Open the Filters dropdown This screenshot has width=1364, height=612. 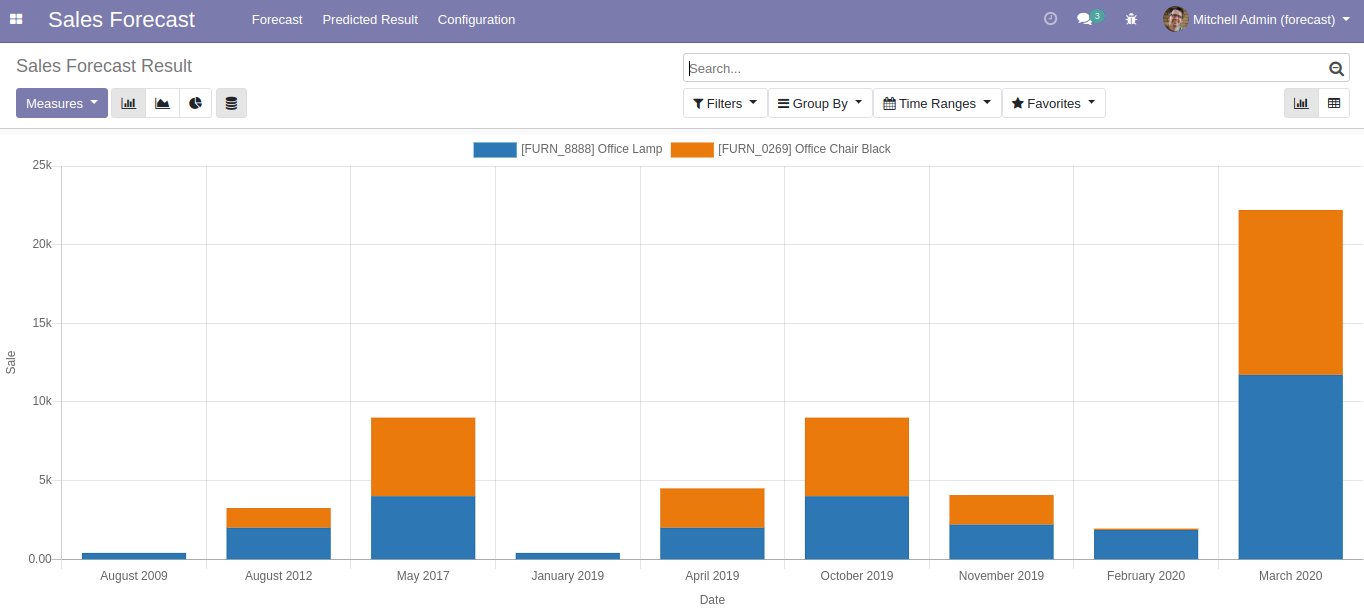coord(725,103)
